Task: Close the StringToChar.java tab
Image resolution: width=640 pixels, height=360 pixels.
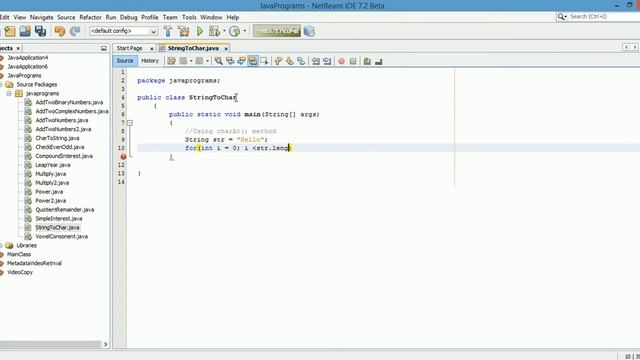Action: click(x=226, y=49)
